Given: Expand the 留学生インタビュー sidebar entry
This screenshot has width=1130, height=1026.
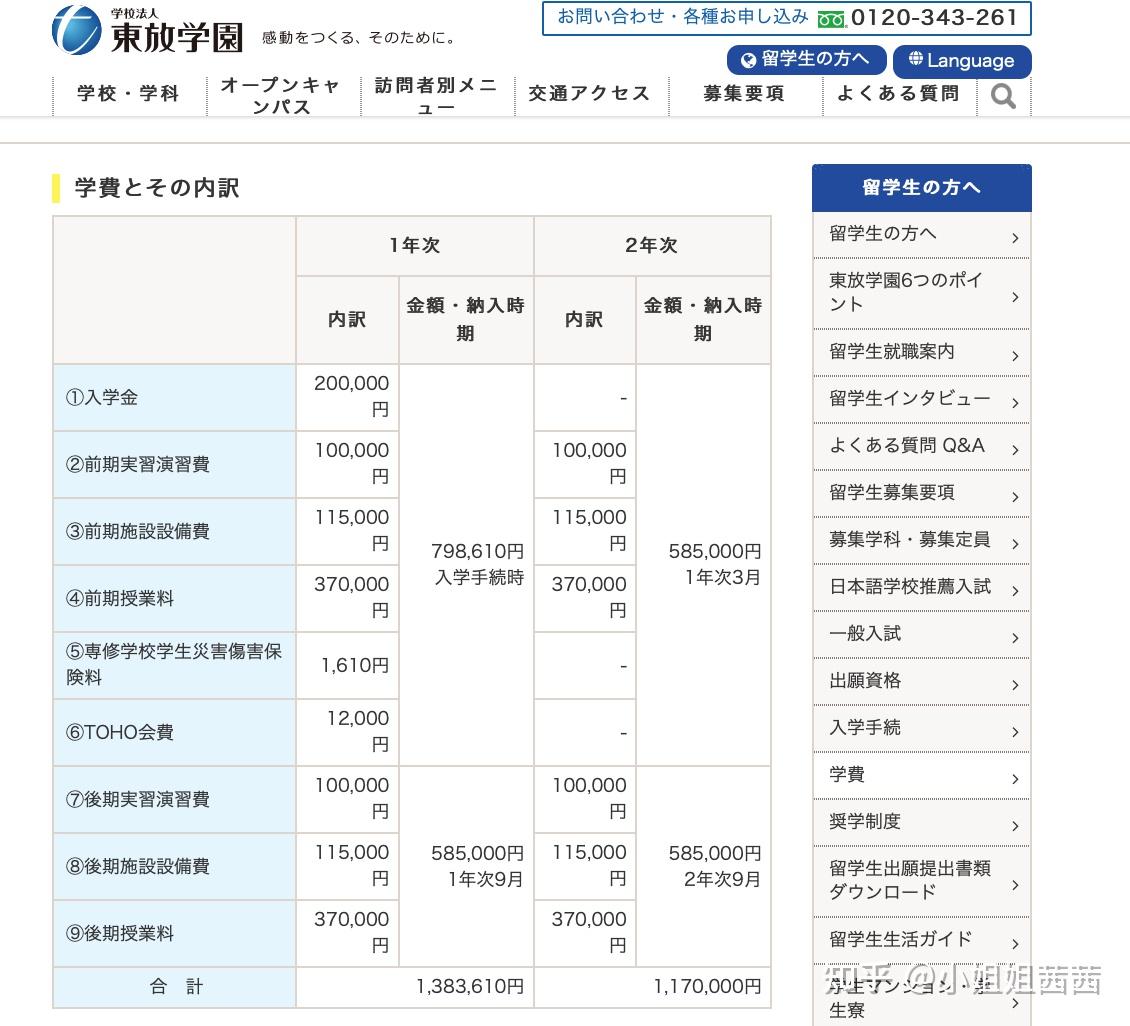Looking at the screenshot, I should coord(1014,400).
